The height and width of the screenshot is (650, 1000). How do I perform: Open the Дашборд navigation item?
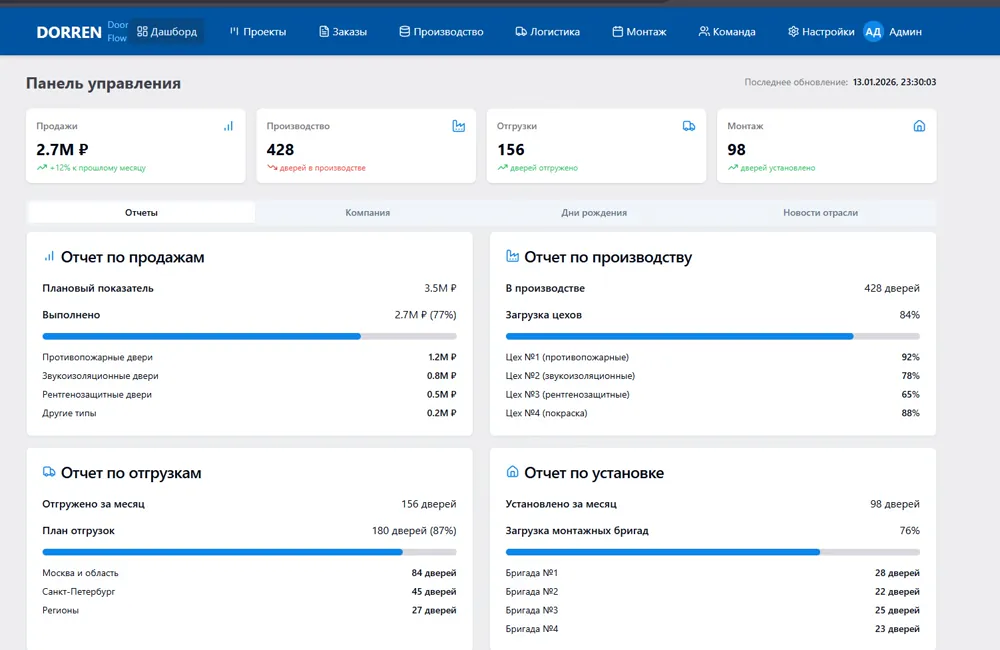[167, 31]
